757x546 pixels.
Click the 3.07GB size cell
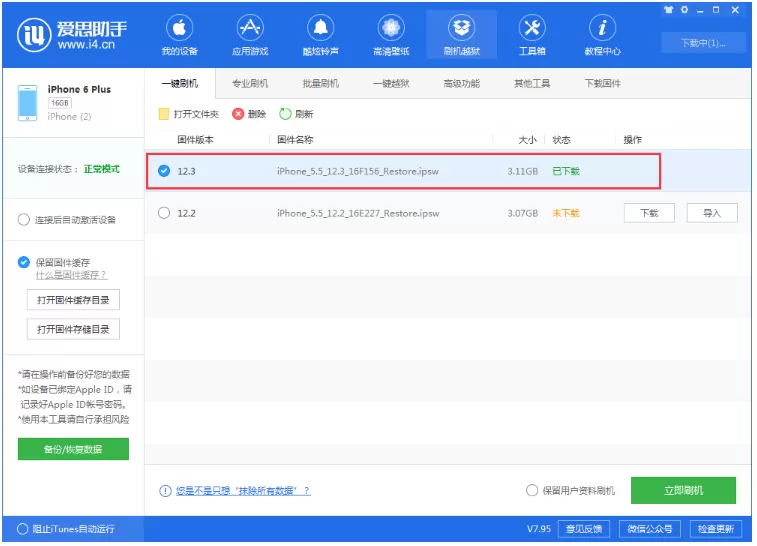tap(523, 214)
